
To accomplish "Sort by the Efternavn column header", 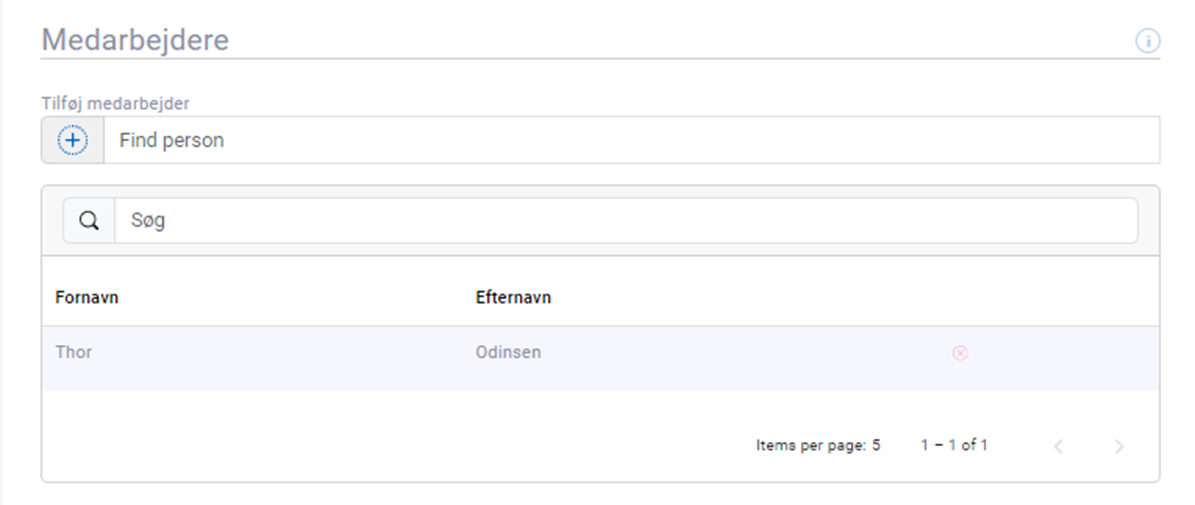I will coord(513,298).
